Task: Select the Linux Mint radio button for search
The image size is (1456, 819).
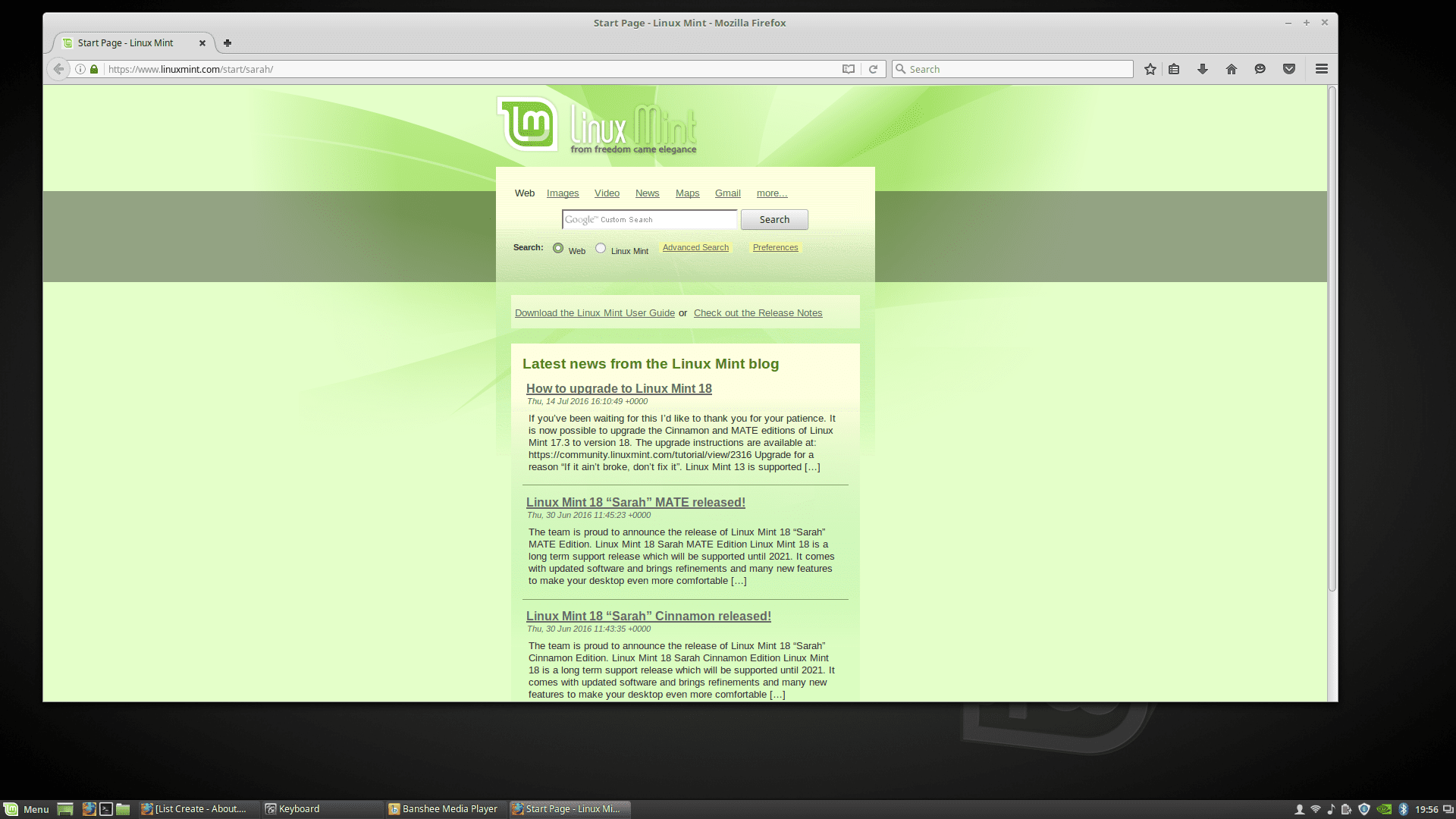Action: [x=601, y=248]
